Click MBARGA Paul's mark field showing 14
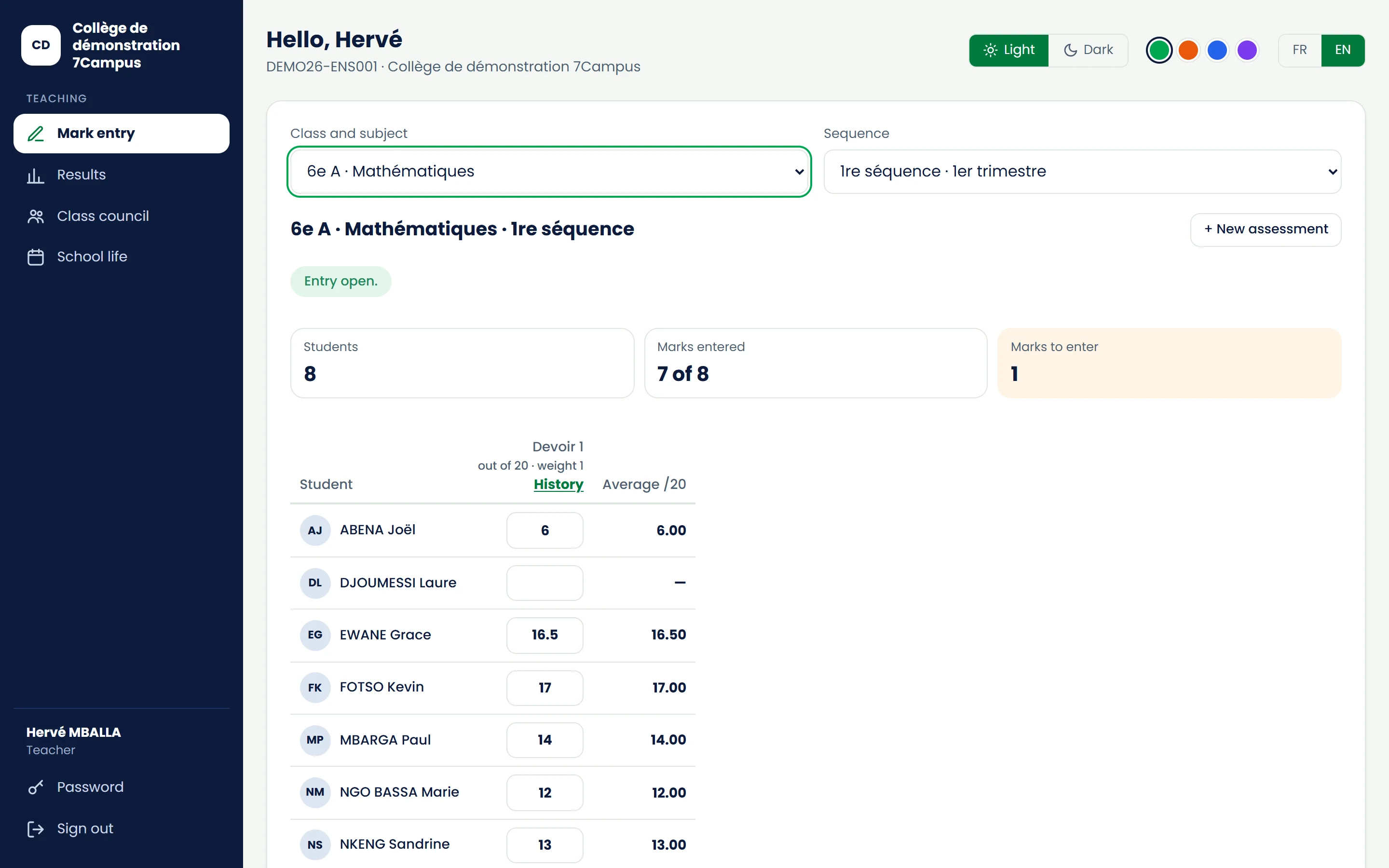 point(545,740)
